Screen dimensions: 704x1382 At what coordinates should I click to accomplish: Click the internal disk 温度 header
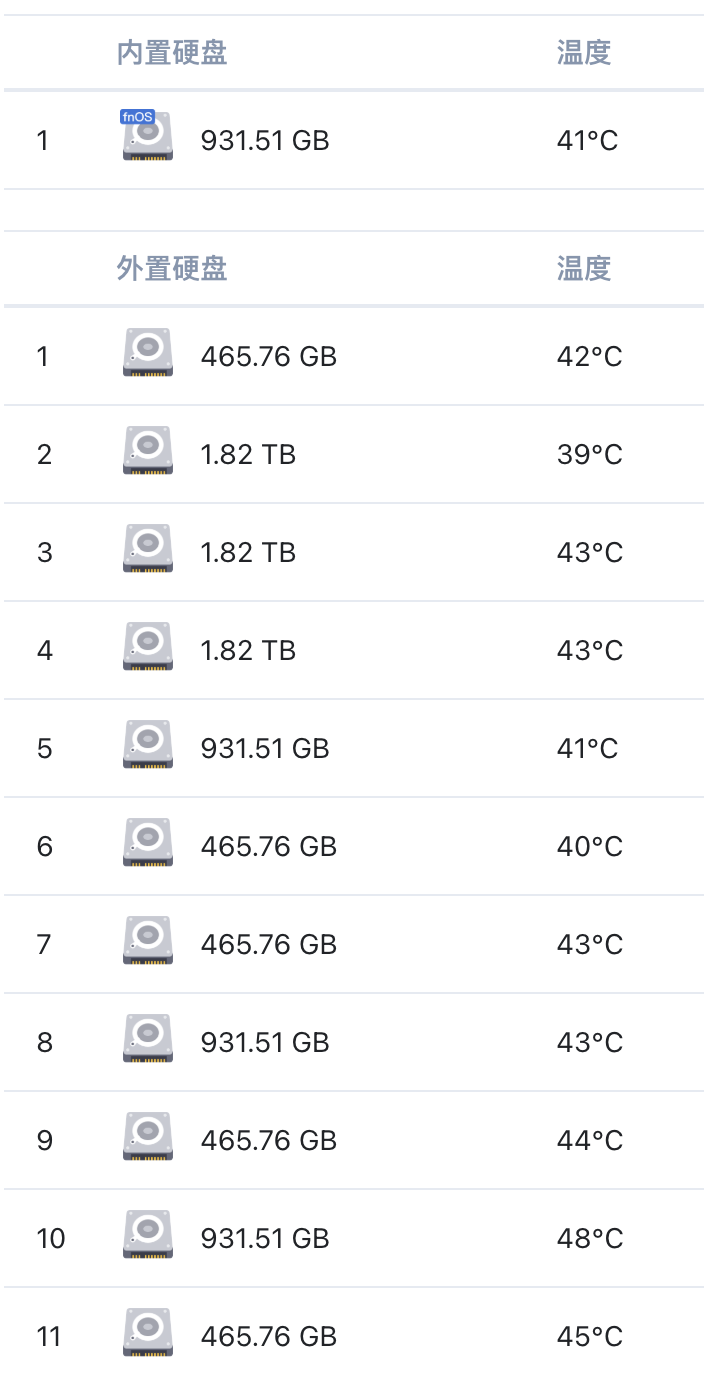click(x=584, y=52)
